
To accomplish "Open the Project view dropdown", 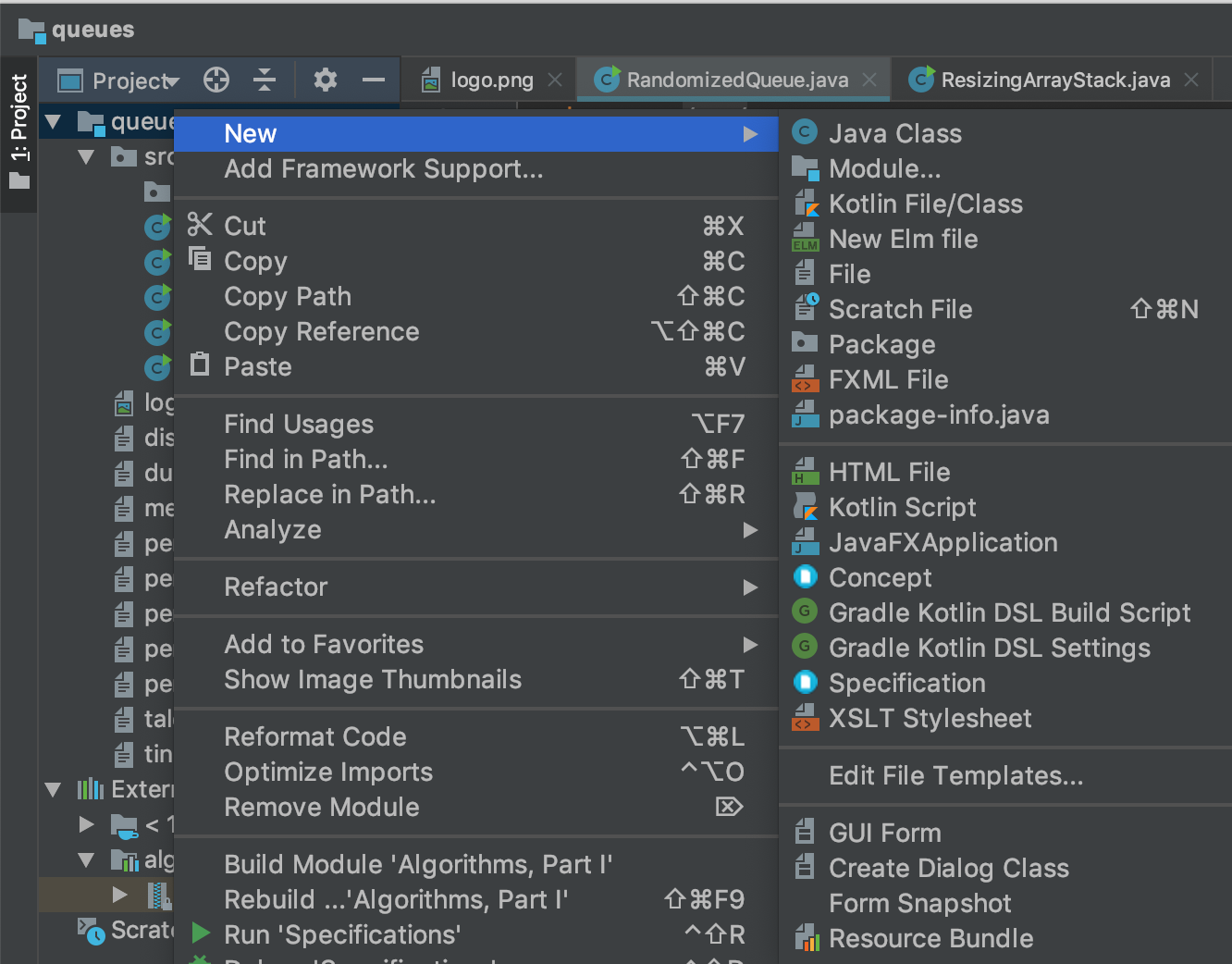I will pos(118,81).
